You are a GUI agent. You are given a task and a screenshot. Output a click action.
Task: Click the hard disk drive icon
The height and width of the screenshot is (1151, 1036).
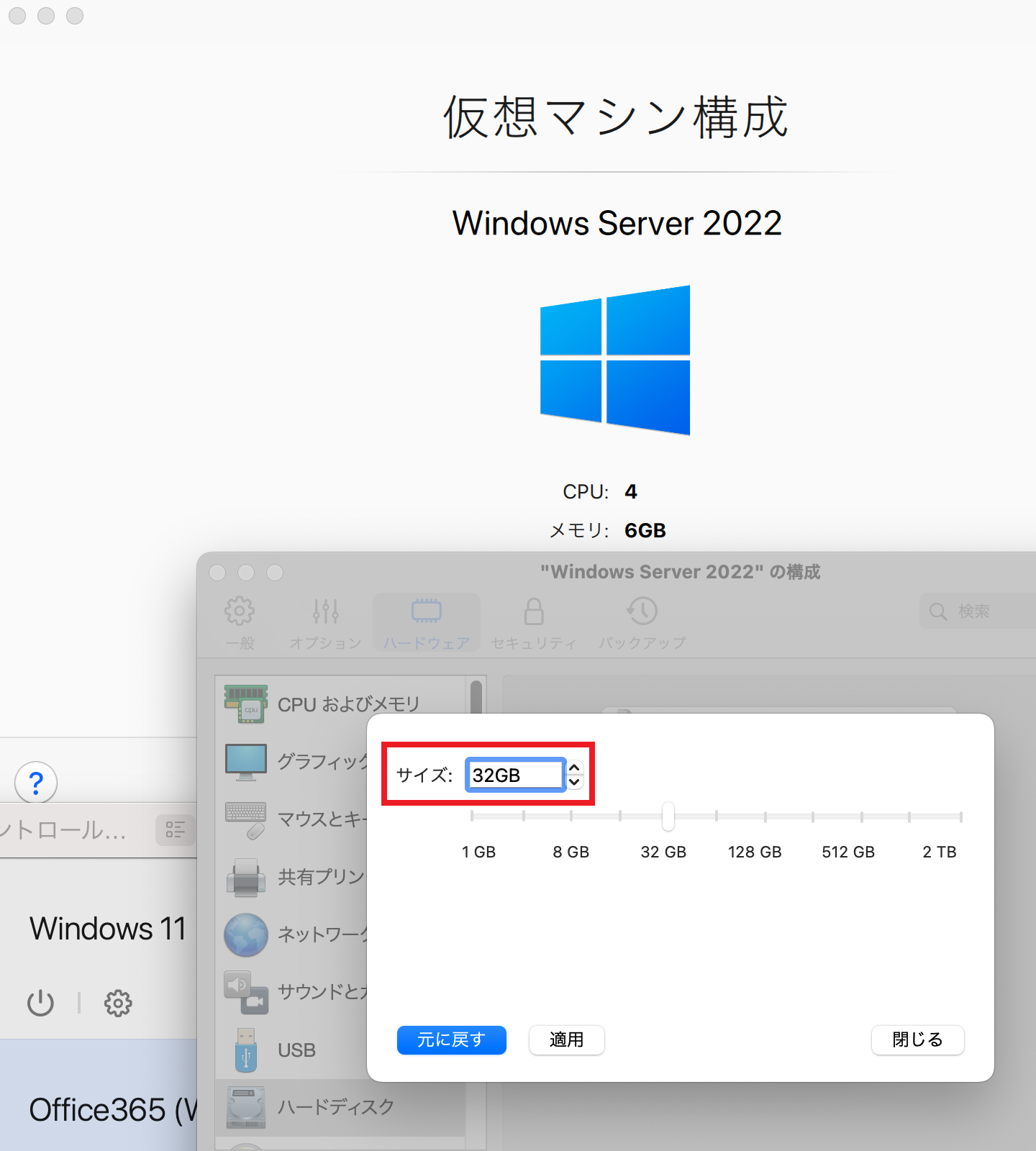[246, 1107]
